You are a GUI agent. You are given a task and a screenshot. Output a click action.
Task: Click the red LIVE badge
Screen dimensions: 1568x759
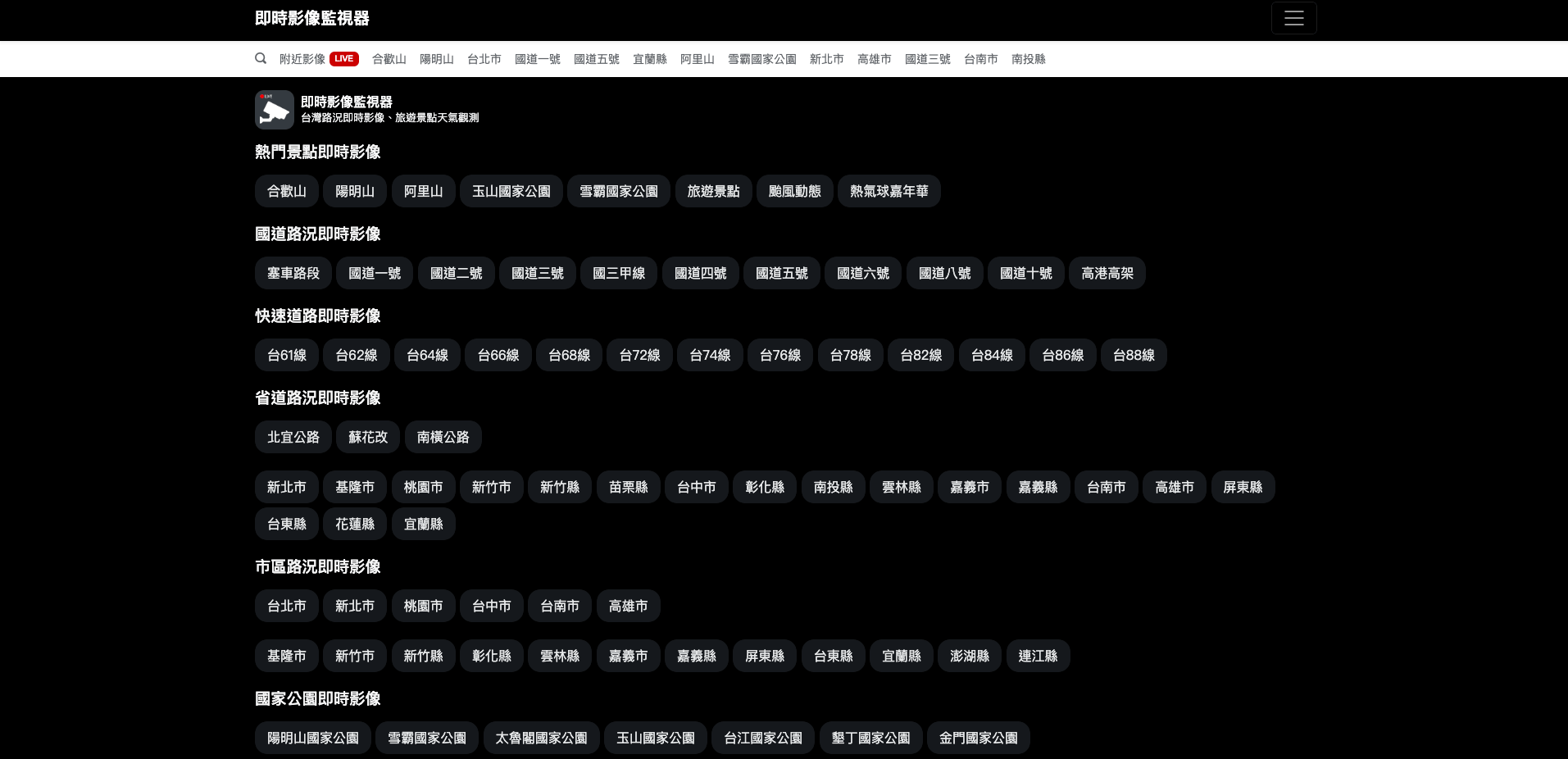344,59
